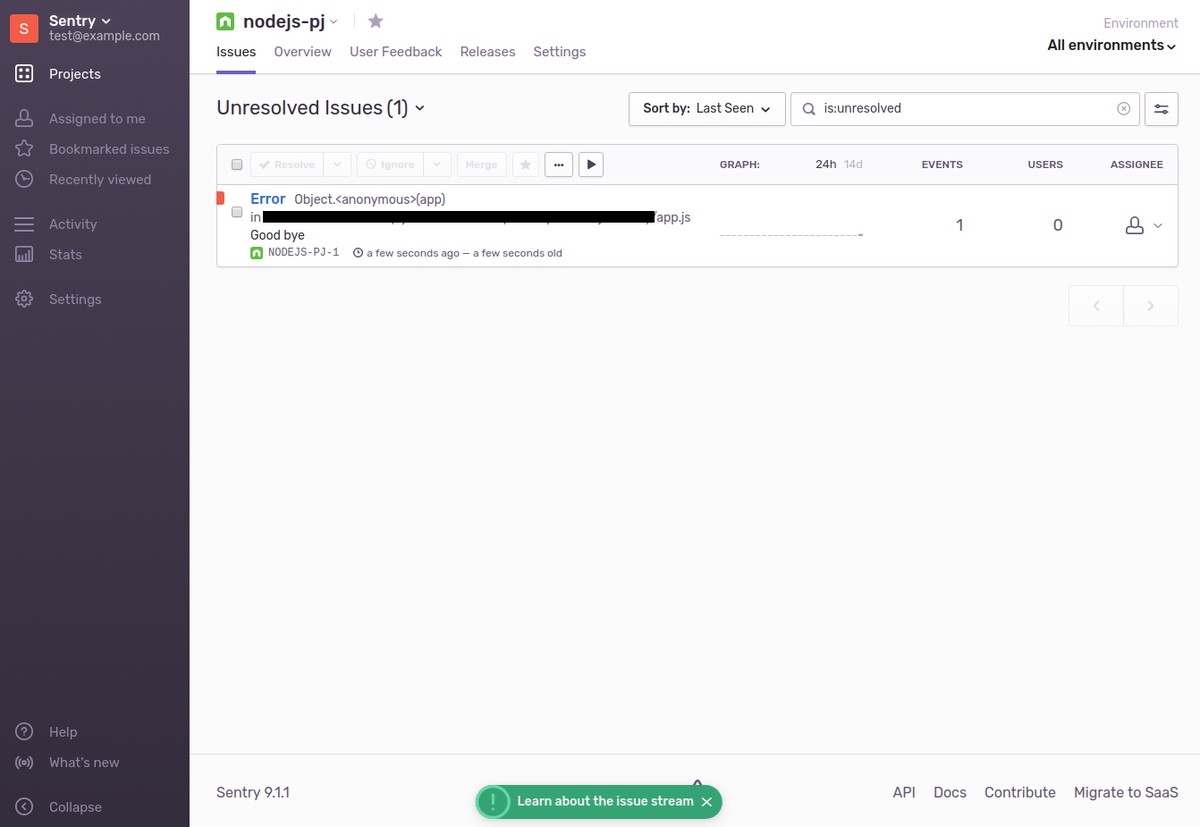Open the Sort by Last Seen dropdown

pyautogui.click(x=707, y=108)
